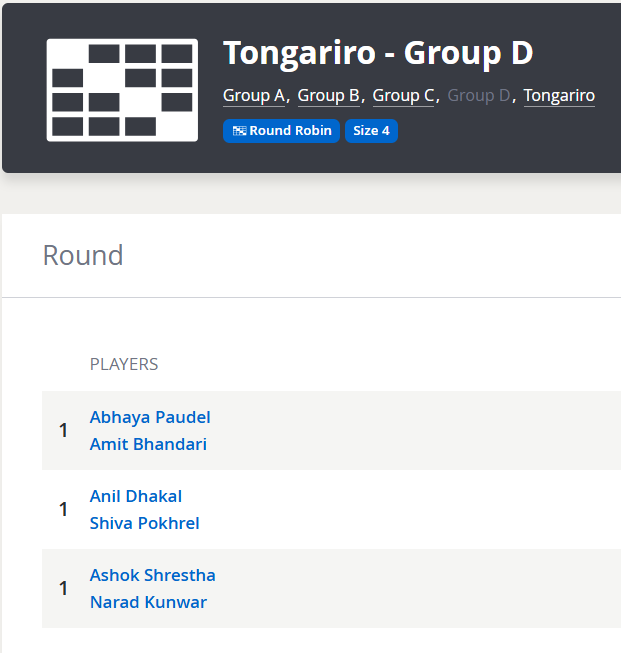Open Amit Bhandari's player profile
The height and width of the screenshot is (653, 621).
[148, 444]
